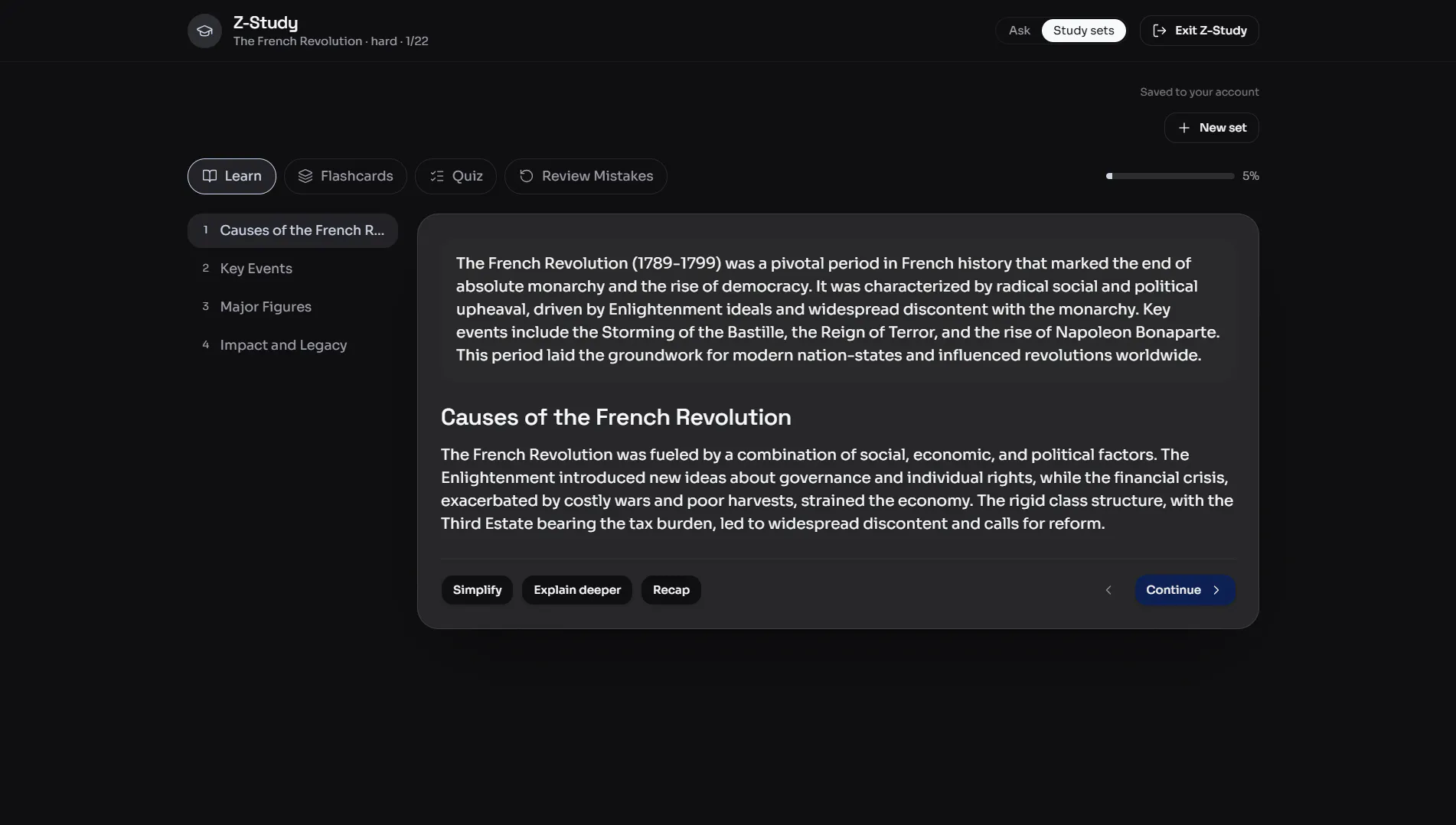The width and height of the screenshot is (1456, 825).
Task: Go back with the left chevron arrow
Action: [x=1108, y=590]
